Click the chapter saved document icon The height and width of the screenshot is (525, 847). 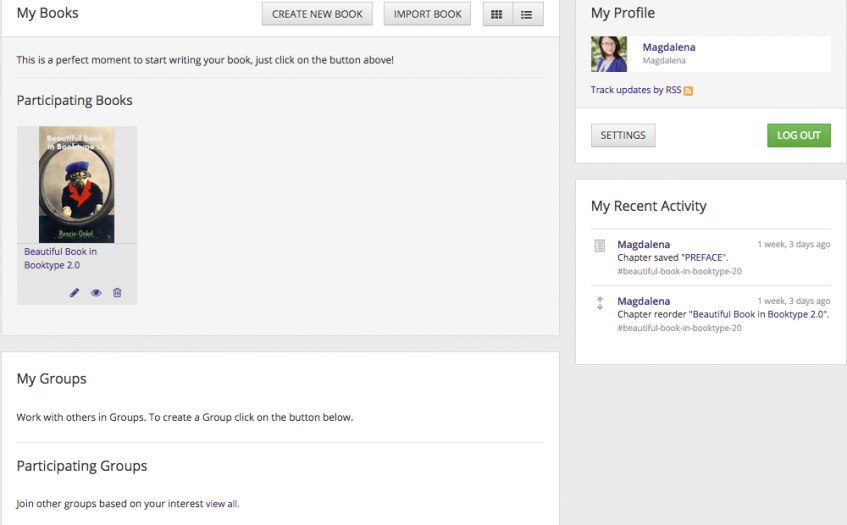tap(600, 246)
